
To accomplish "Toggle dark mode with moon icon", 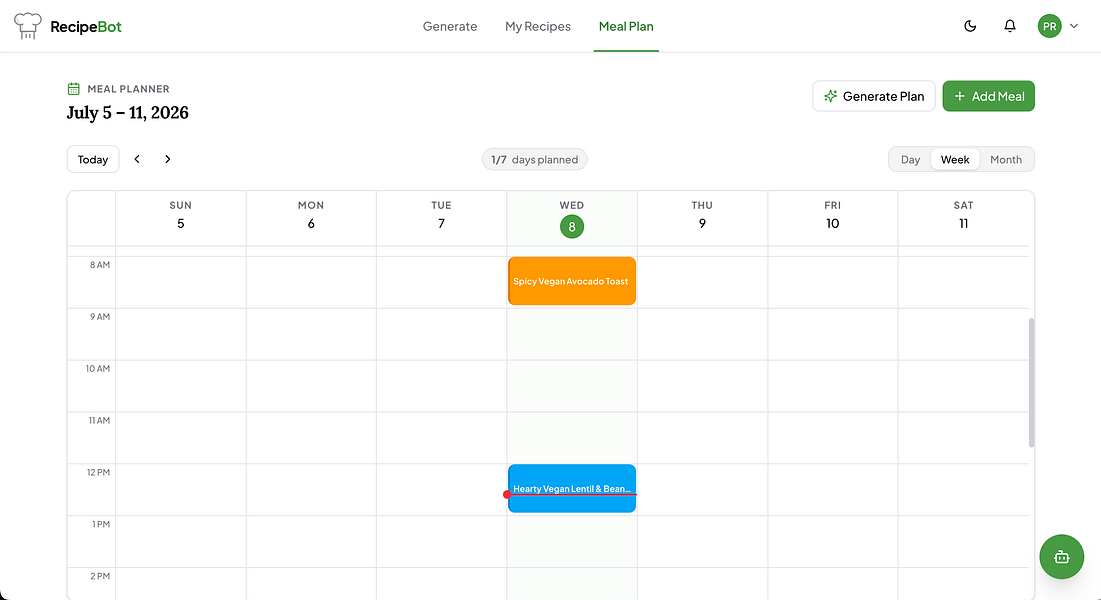I will pos(970,26).
